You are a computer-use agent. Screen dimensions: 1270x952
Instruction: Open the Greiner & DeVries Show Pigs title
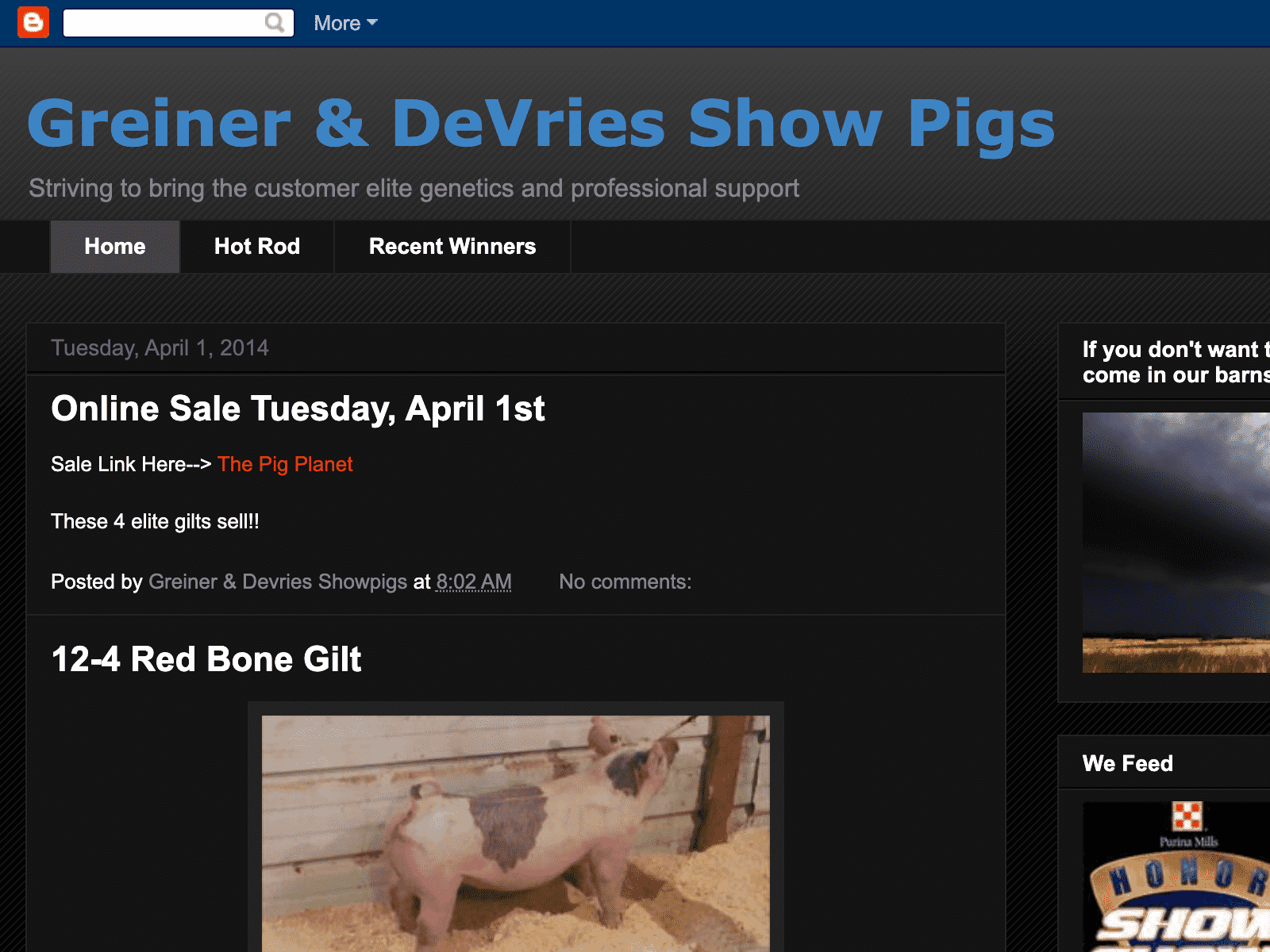click(x=541, y=124)
